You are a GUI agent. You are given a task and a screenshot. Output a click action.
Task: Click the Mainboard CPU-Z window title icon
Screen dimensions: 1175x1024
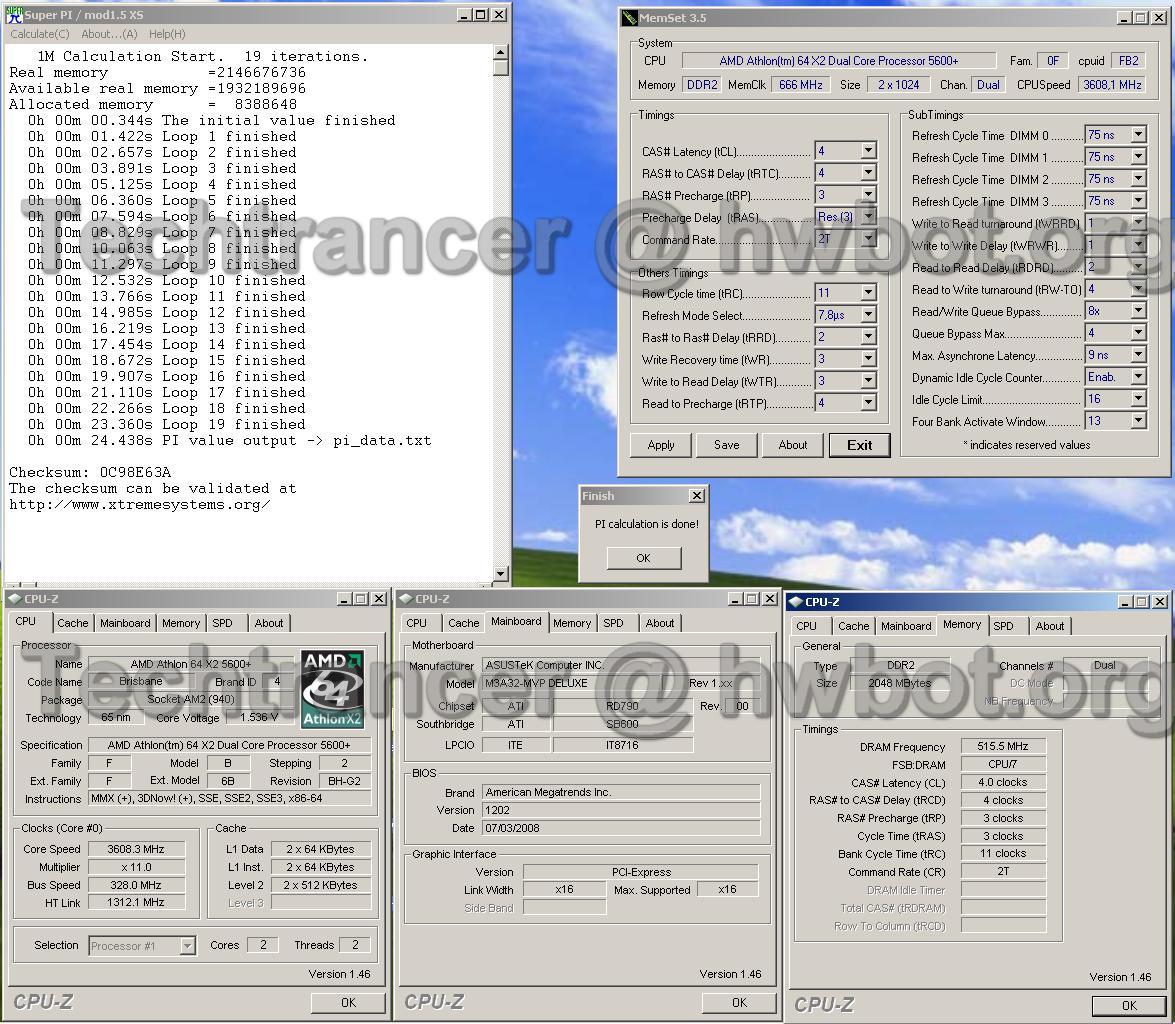[405, 599]
